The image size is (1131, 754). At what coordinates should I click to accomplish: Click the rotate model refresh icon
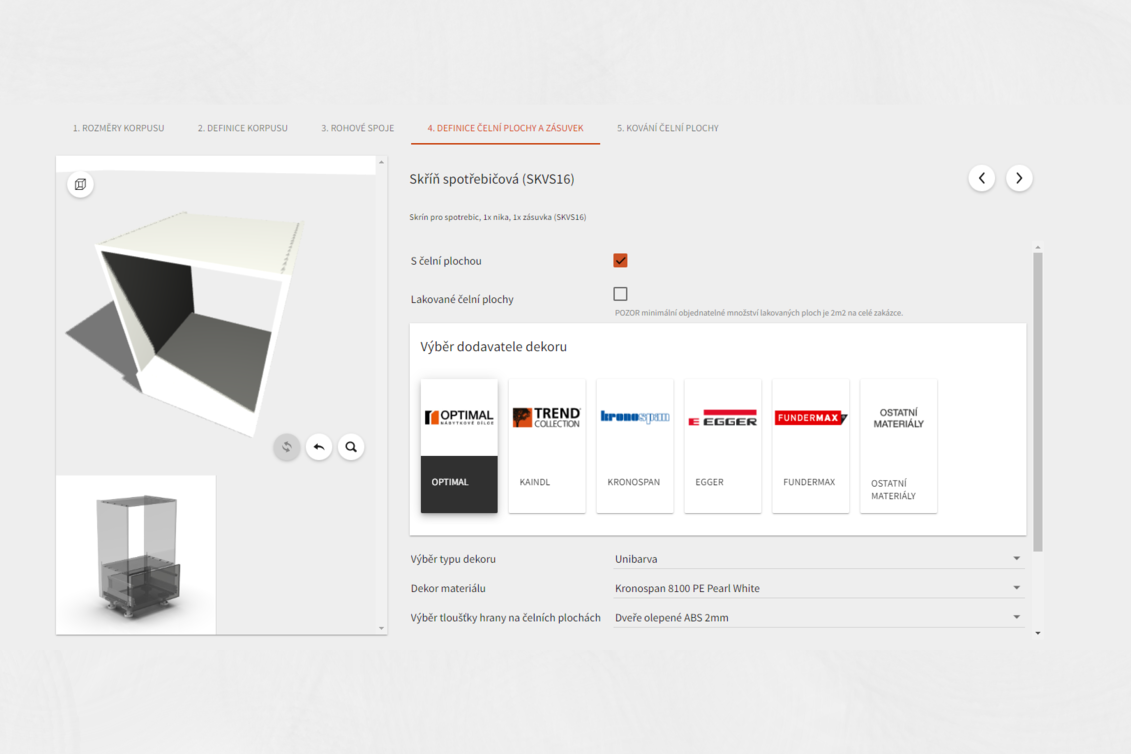point(287,447)
